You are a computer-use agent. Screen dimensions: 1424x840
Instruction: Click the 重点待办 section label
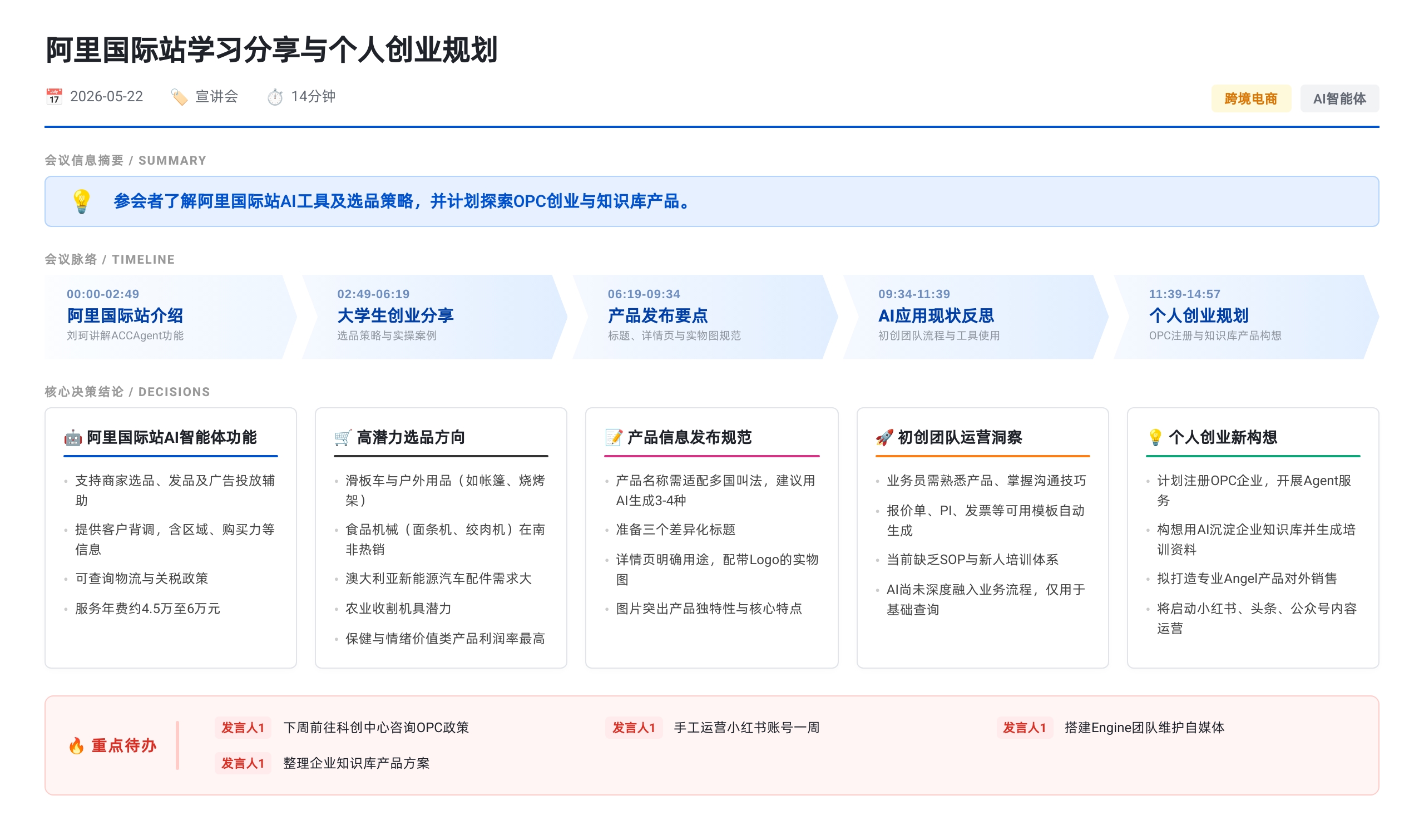pyautogui.click(x=124, y=746)
